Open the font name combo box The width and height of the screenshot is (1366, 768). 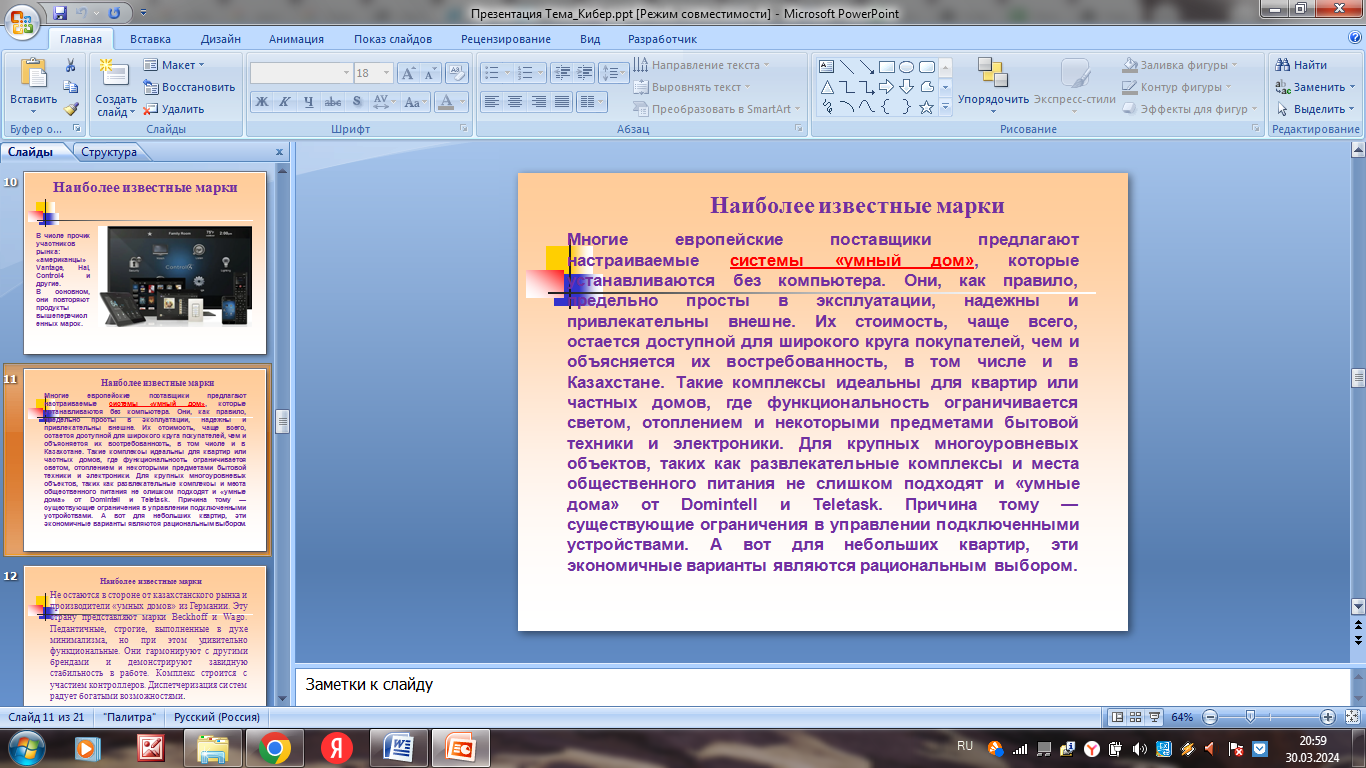click(301, 73)
